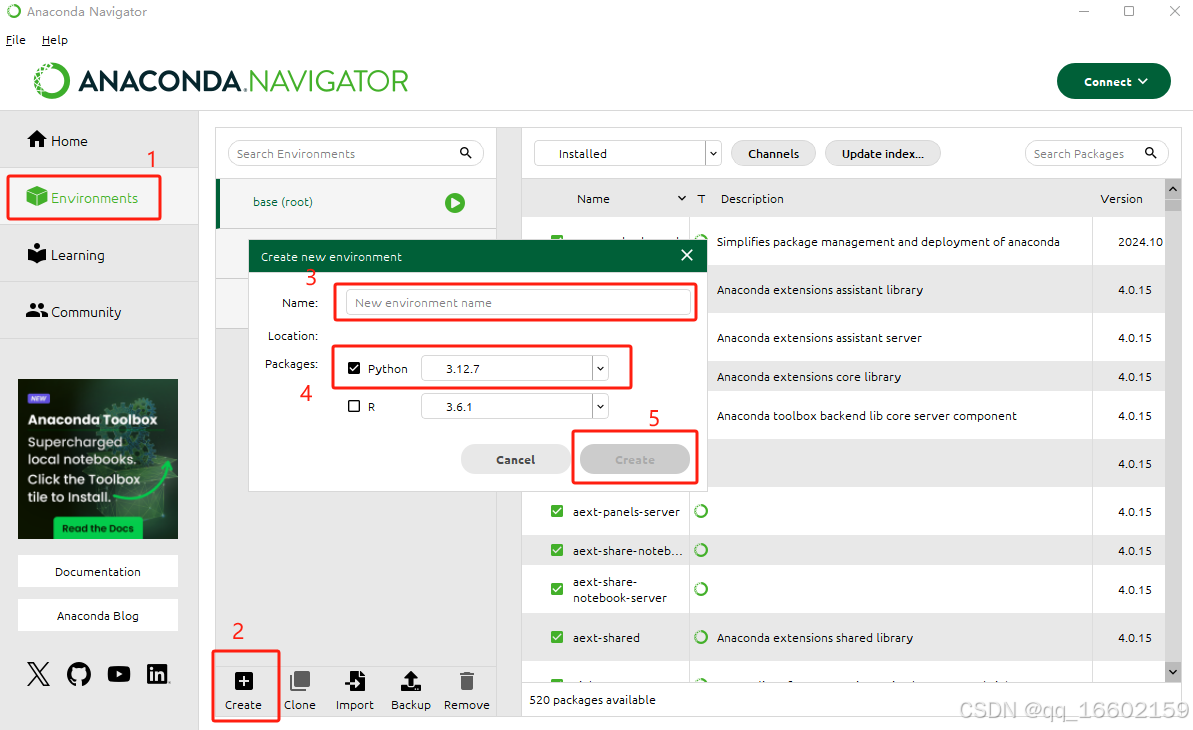Click the Cancel button in dialog
This screenshot has width=1193, height=730.
pyautogui.click(x=515, y=460)
